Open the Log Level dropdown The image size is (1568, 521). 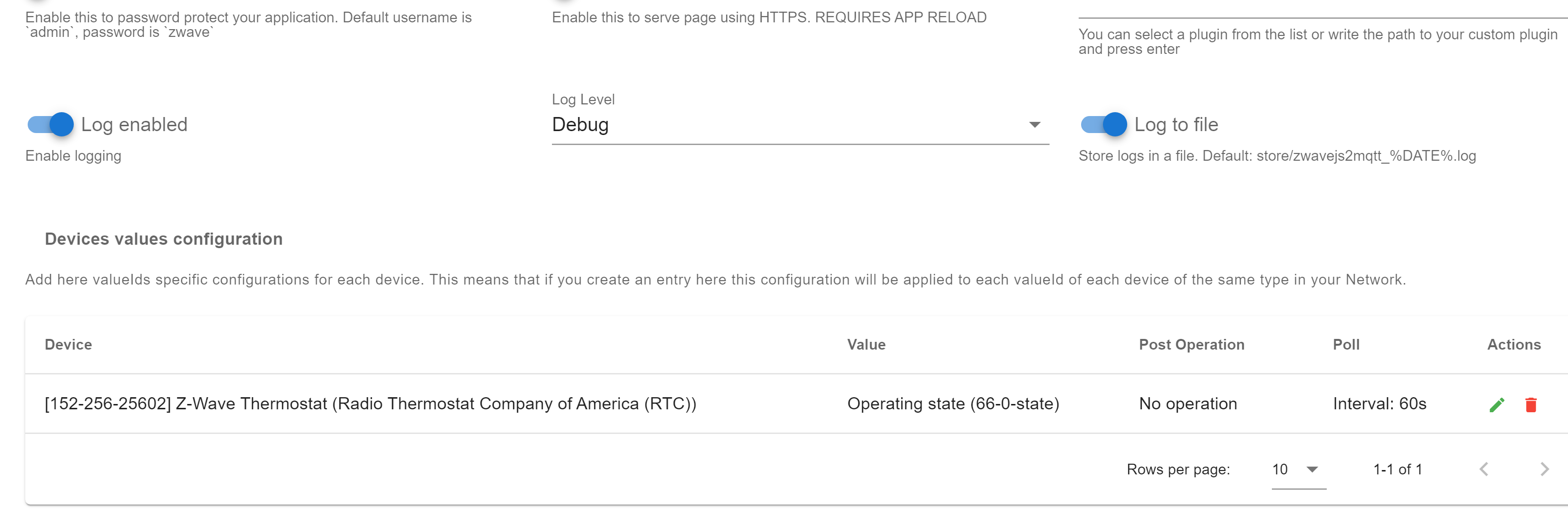tap(800, 125)
